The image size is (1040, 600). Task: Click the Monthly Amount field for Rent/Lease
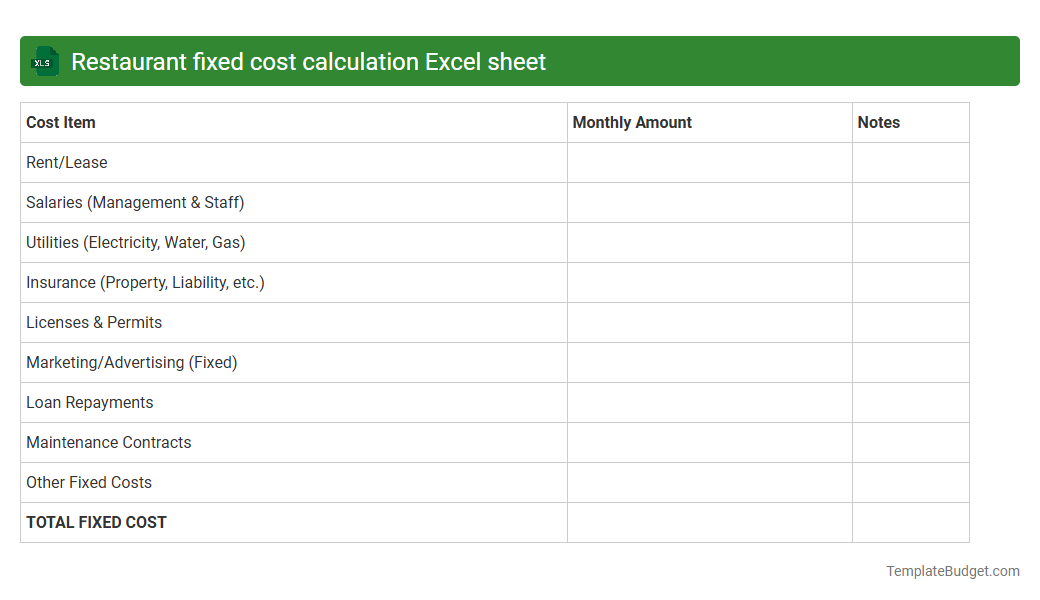(709, 162)
